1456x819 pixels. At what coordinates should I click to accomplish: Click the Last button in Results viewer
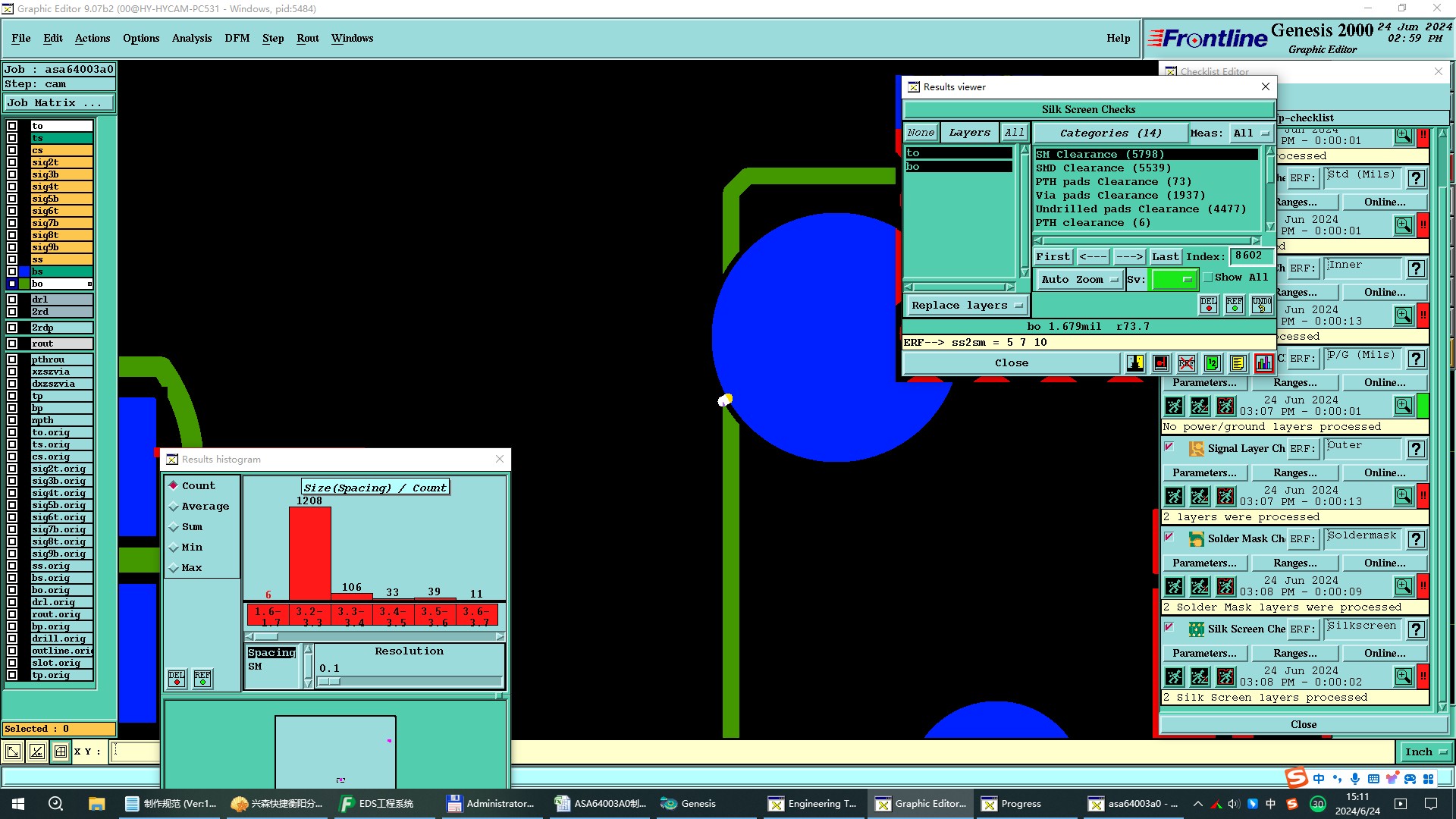pos(1165,257)
